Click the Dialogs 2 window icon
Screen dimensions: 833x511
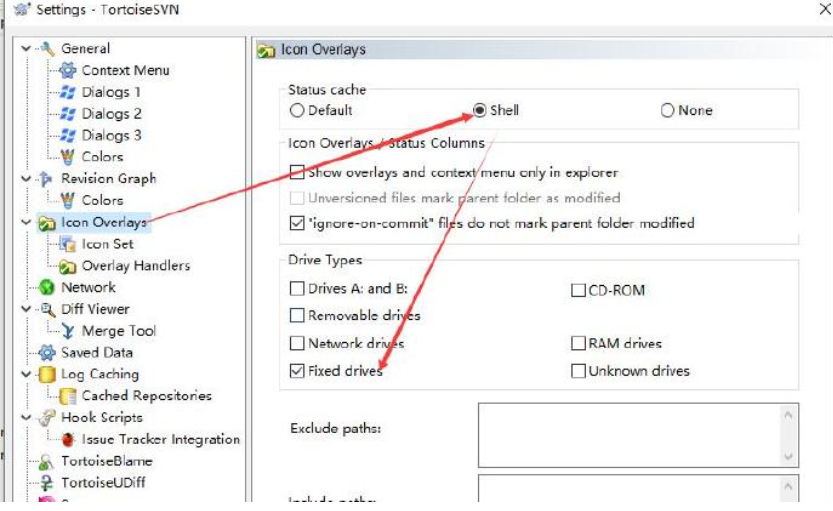tap(67, 114)
